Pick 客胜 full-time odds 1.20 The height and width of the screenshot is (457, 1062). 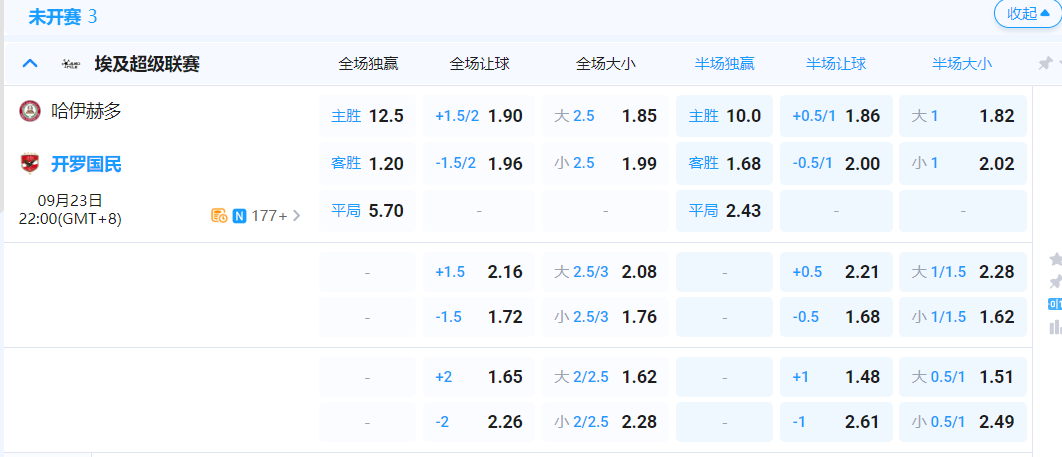367,164
